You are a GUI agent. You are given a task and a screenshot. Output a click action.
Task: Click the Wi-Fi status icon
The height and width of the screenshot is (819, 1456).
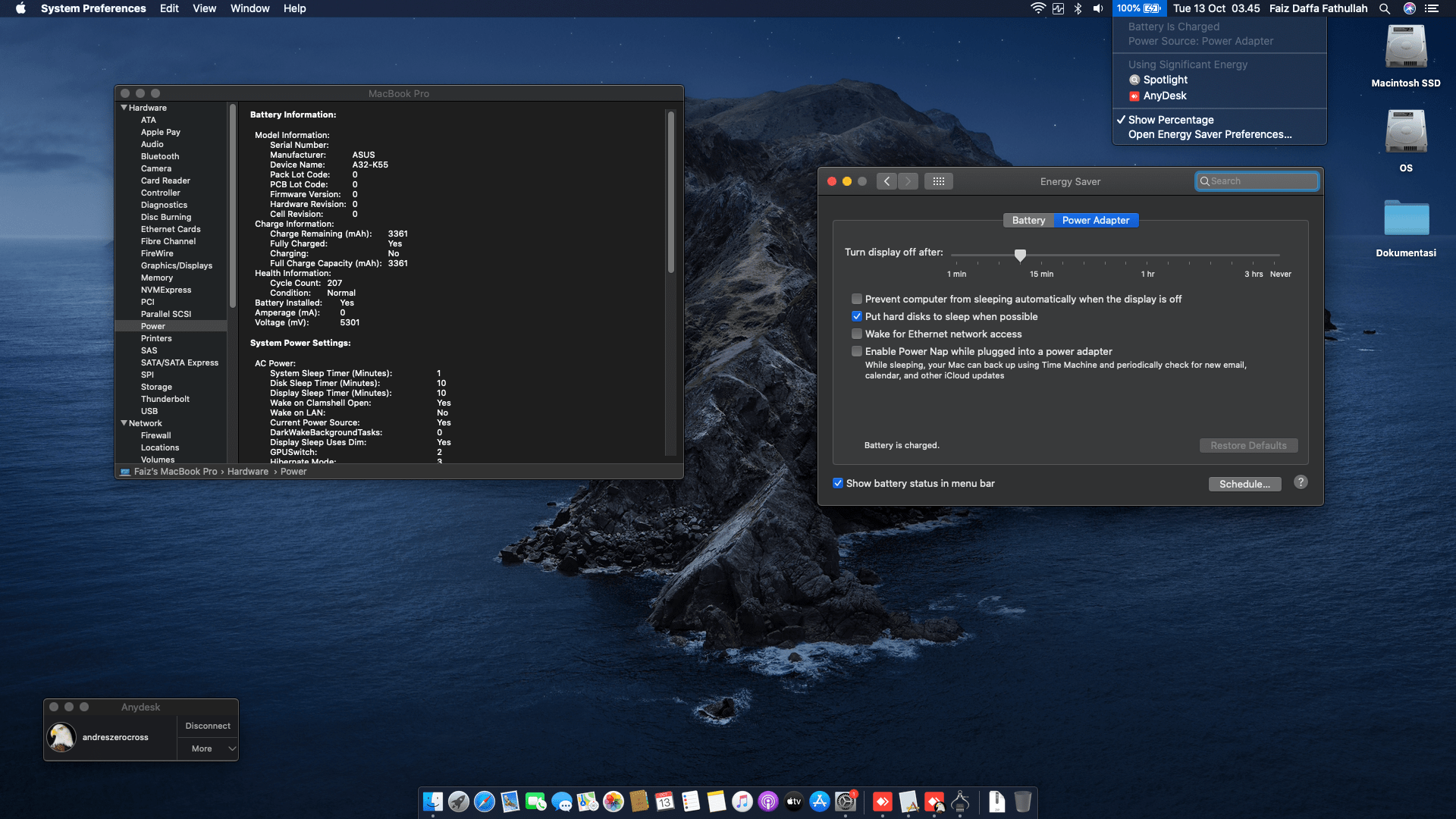coord(1037,8)
